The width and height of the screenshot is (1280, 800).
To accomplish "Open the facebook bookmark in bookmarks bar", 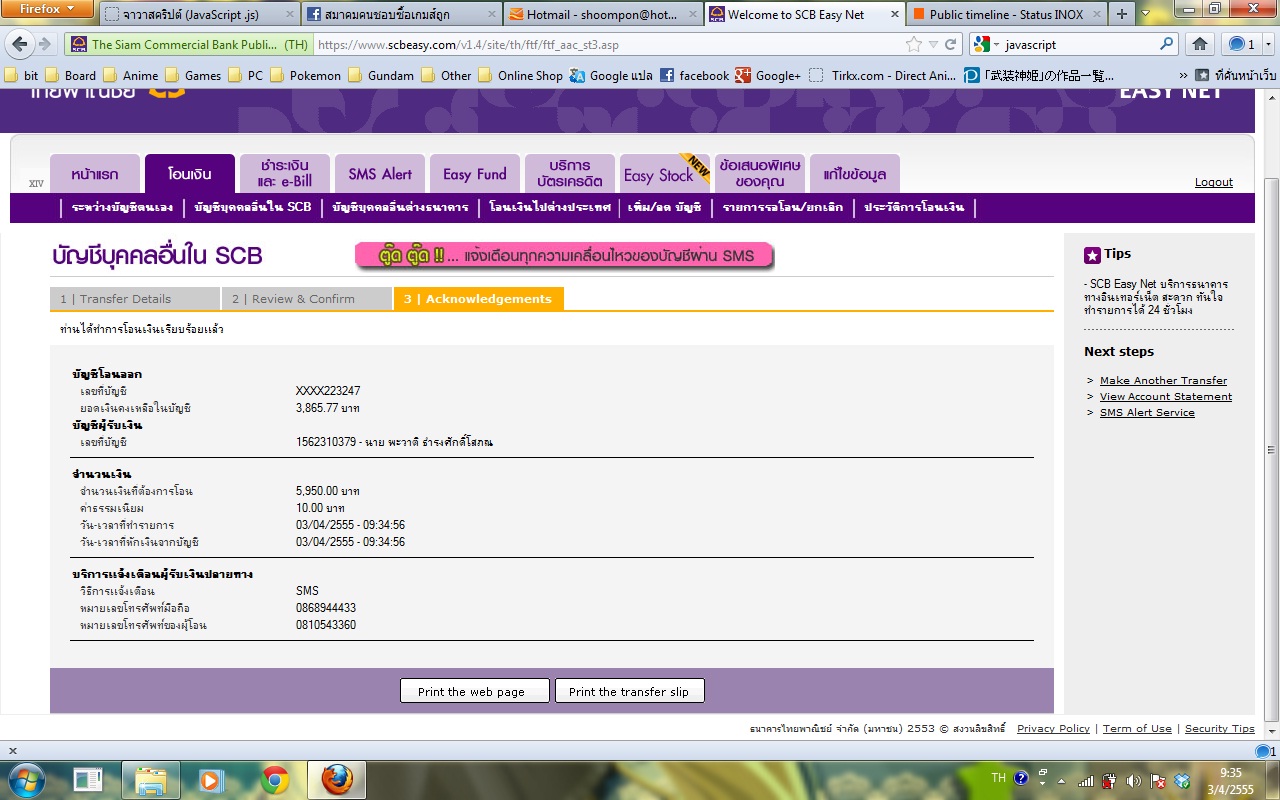I will pos(694,75).
